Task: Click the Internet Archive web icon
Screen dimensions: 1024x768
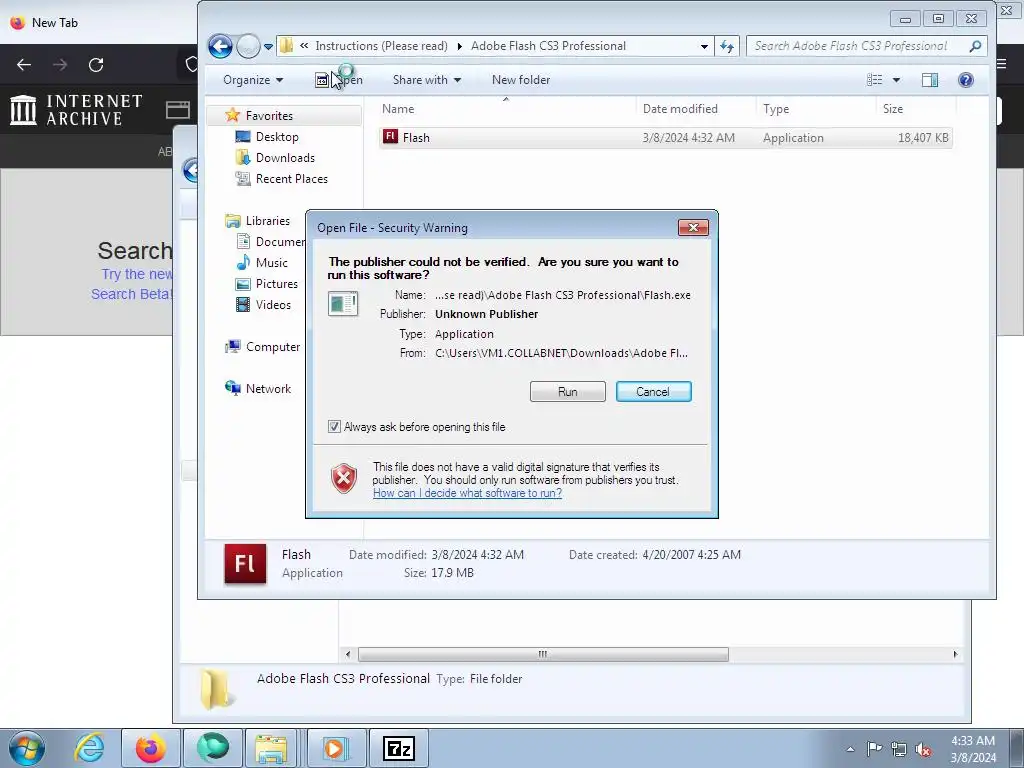Action: (x=178, y=110)
